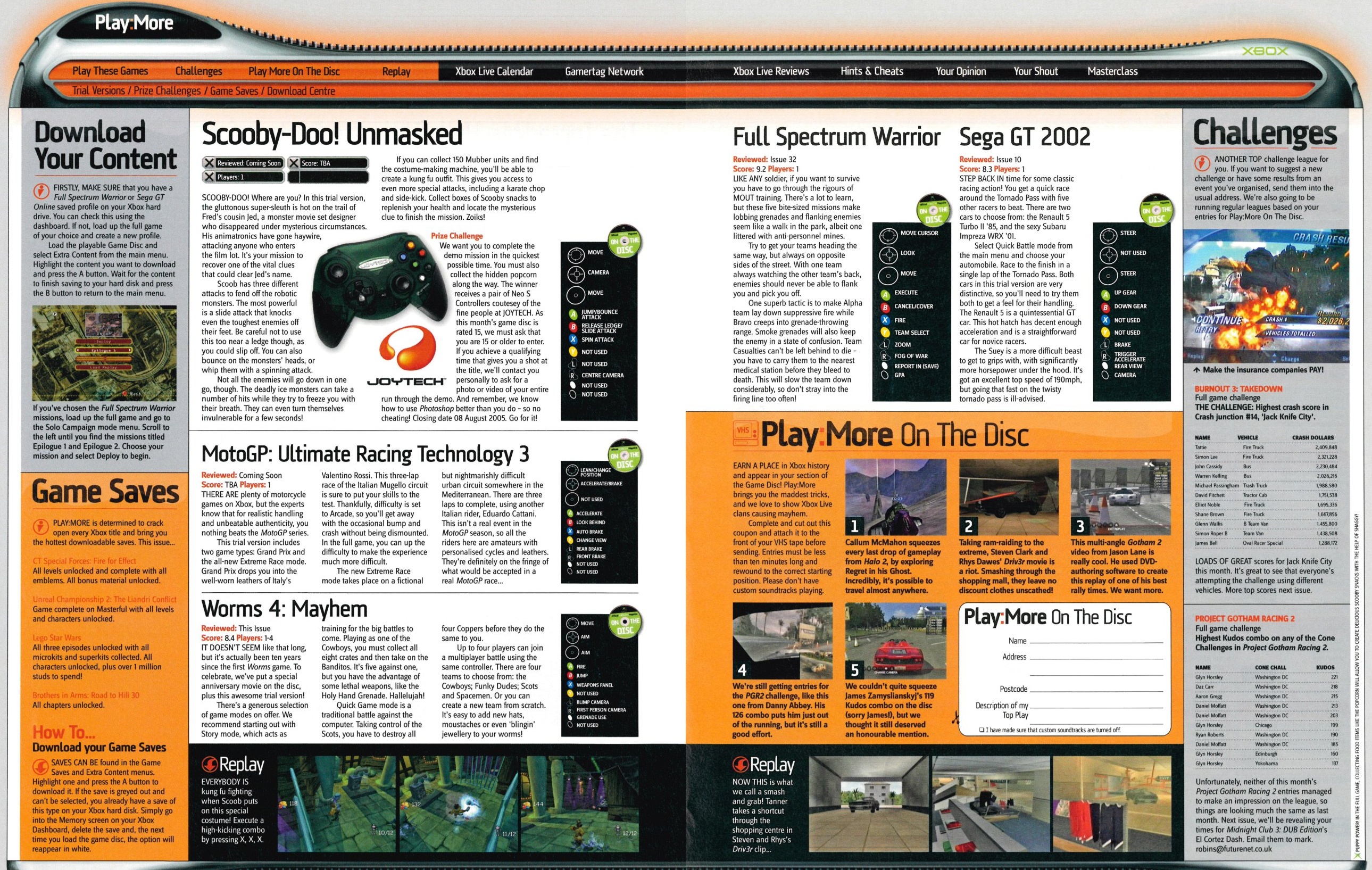Screen dimensions: 1372x870
Task: Open the Challenges tab in the navigation bar
Action: click(x=199, y=71)
